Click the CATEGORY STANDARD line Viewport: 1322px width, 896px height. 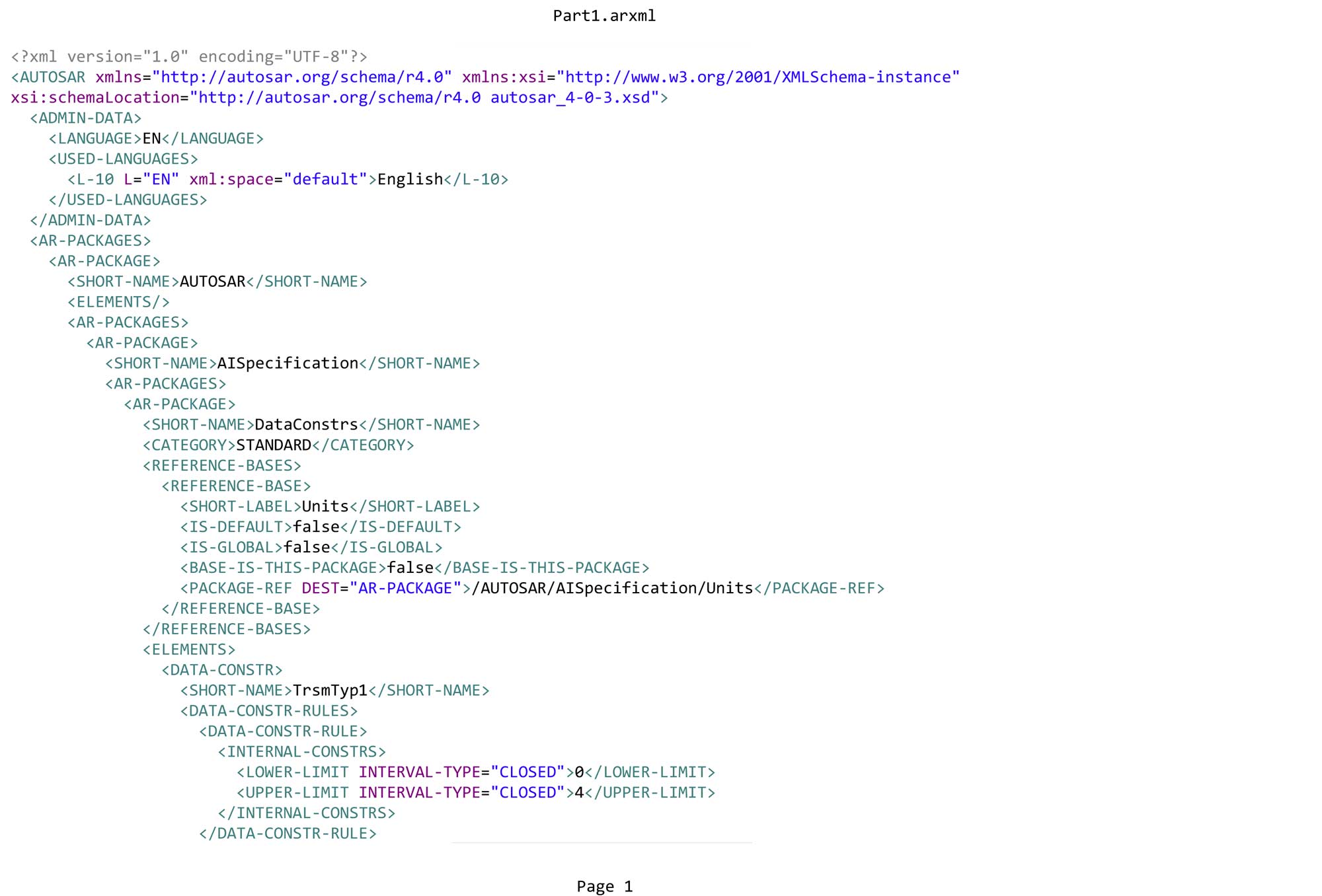pyautogui.click(x=279, y=446)
